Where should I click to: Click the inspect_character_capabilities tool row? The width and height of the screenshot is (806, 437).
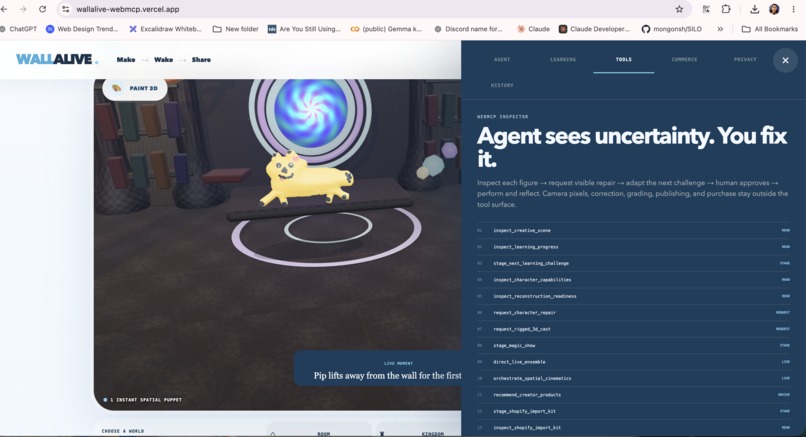tap(633, 280)
